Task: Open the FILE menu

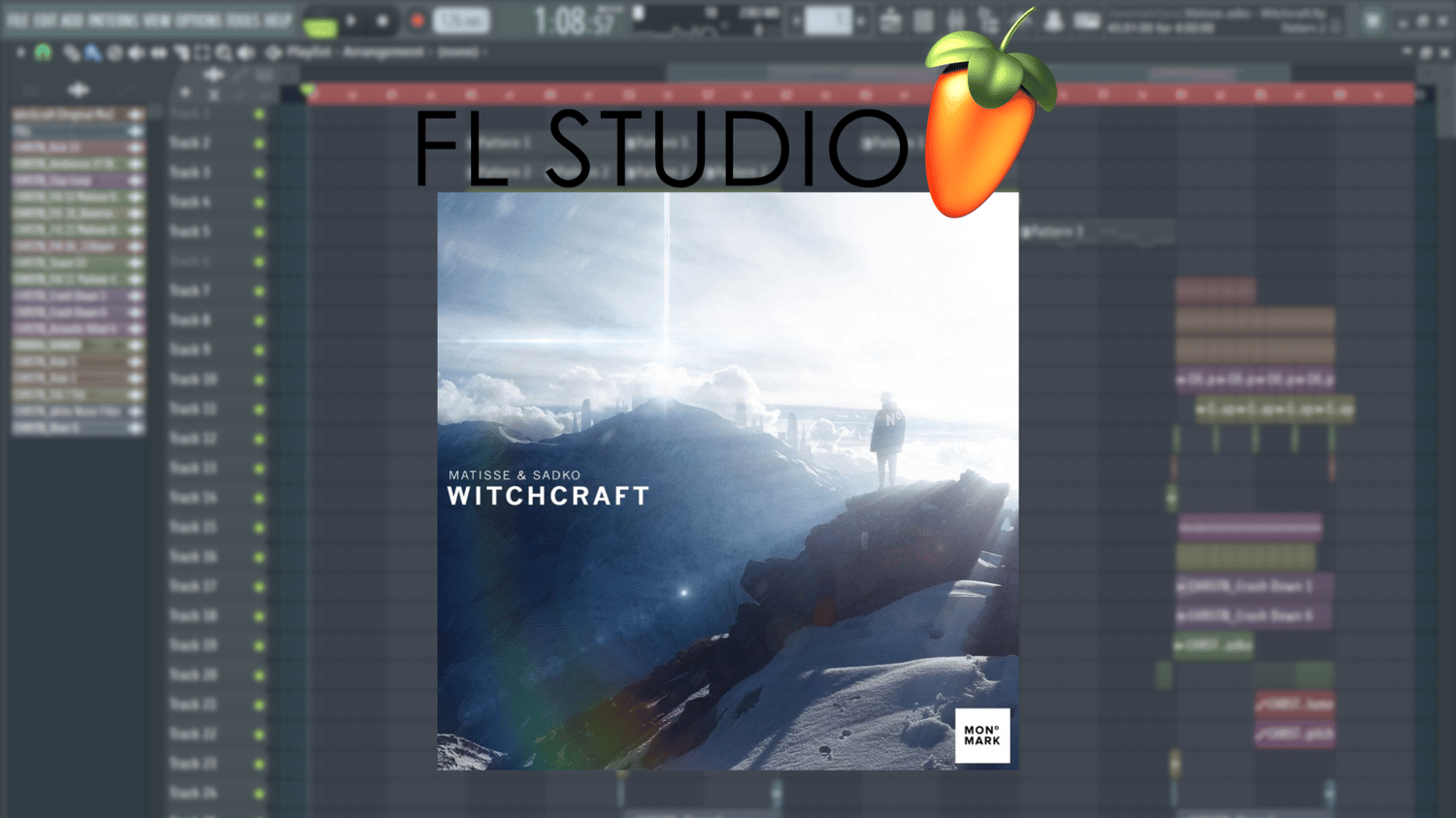Action: coord(17,20)
